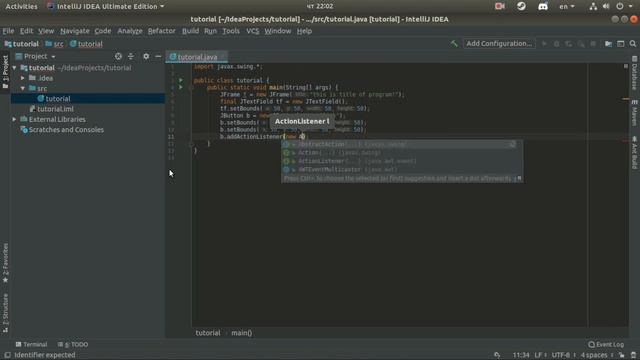Open the UTF-8 encoding selector
This screenshot has width=640, height=360.
pyautogui.click(x=563, y=355)
